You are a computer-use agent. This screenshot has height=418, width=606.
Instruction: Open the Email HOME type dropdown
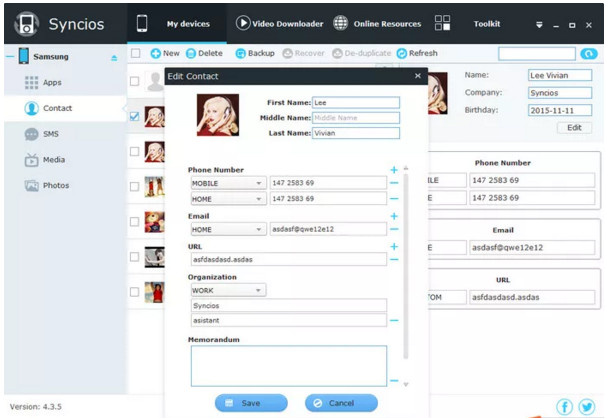click(x=228, y=229)
